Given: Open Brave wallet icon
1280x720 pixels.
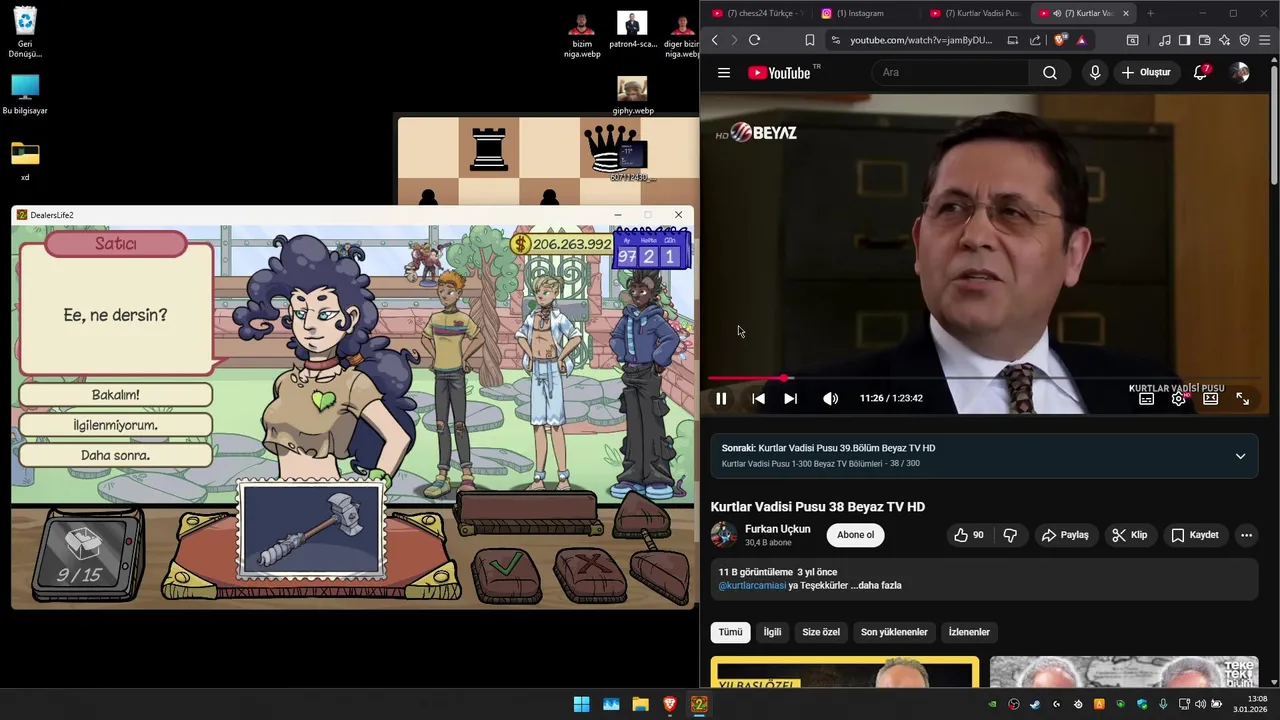Looking at the screenshot, I should pos(1204,40).
